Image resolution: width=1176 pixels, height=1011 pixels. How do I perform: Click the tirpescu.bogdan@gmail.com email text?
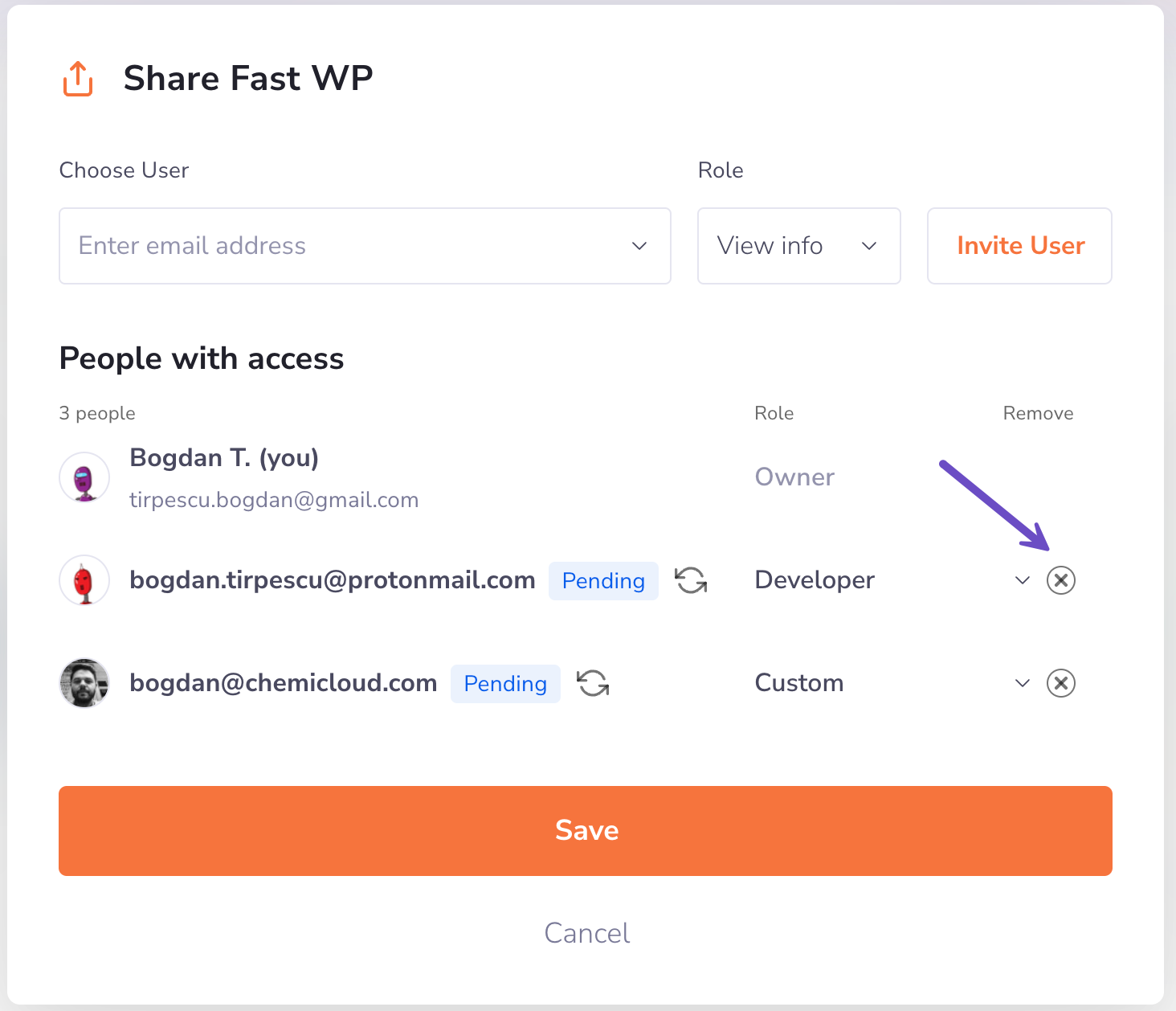click(274, 500)
